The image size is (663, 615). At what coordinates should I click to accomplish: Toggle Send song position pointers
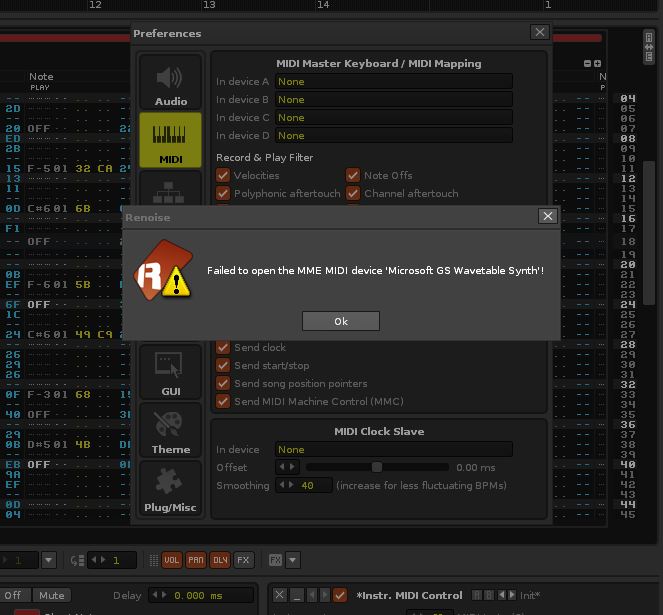pos(223,384)
